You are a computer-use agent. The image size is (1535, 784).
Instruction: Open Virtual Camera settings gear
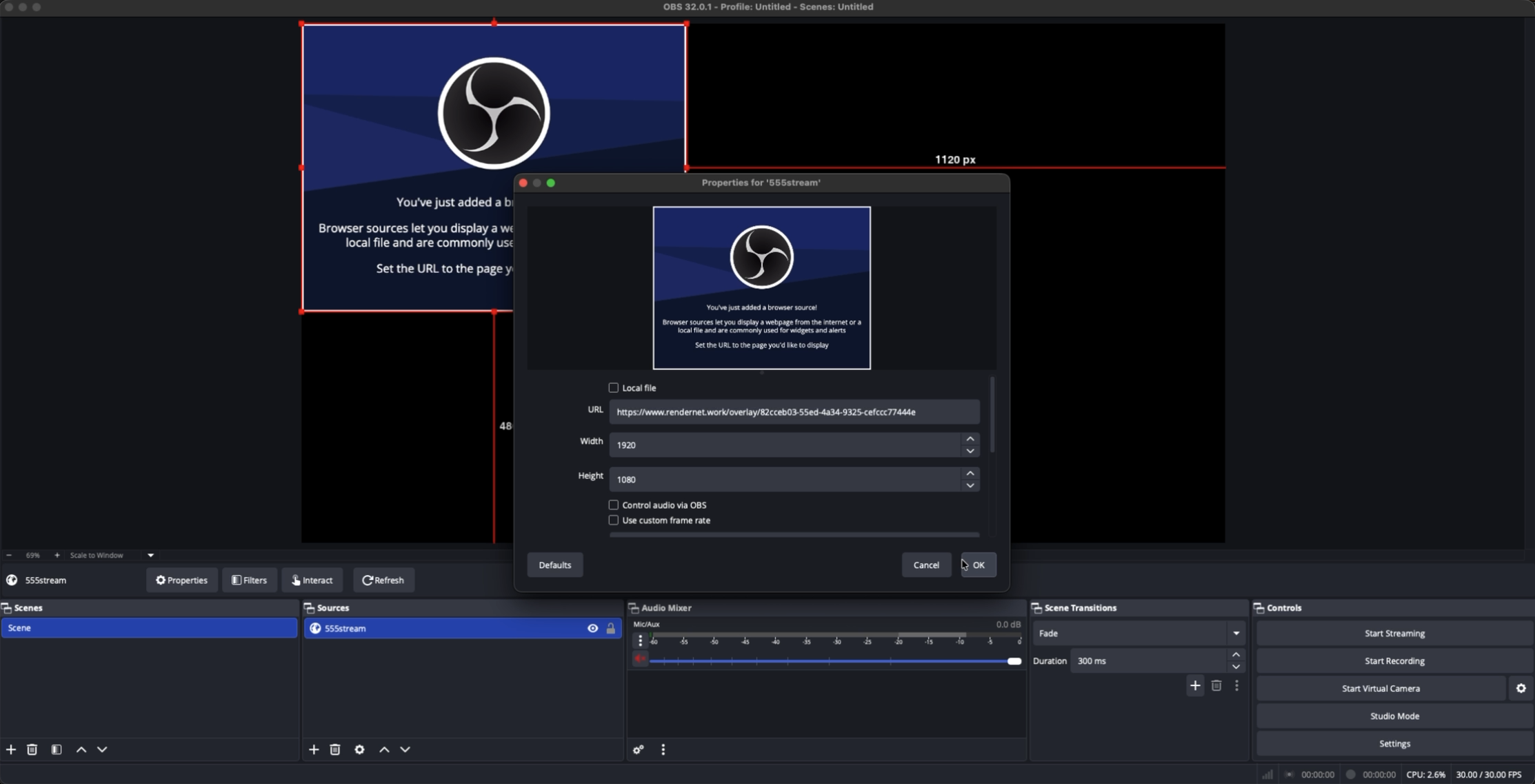[1521, 688]
